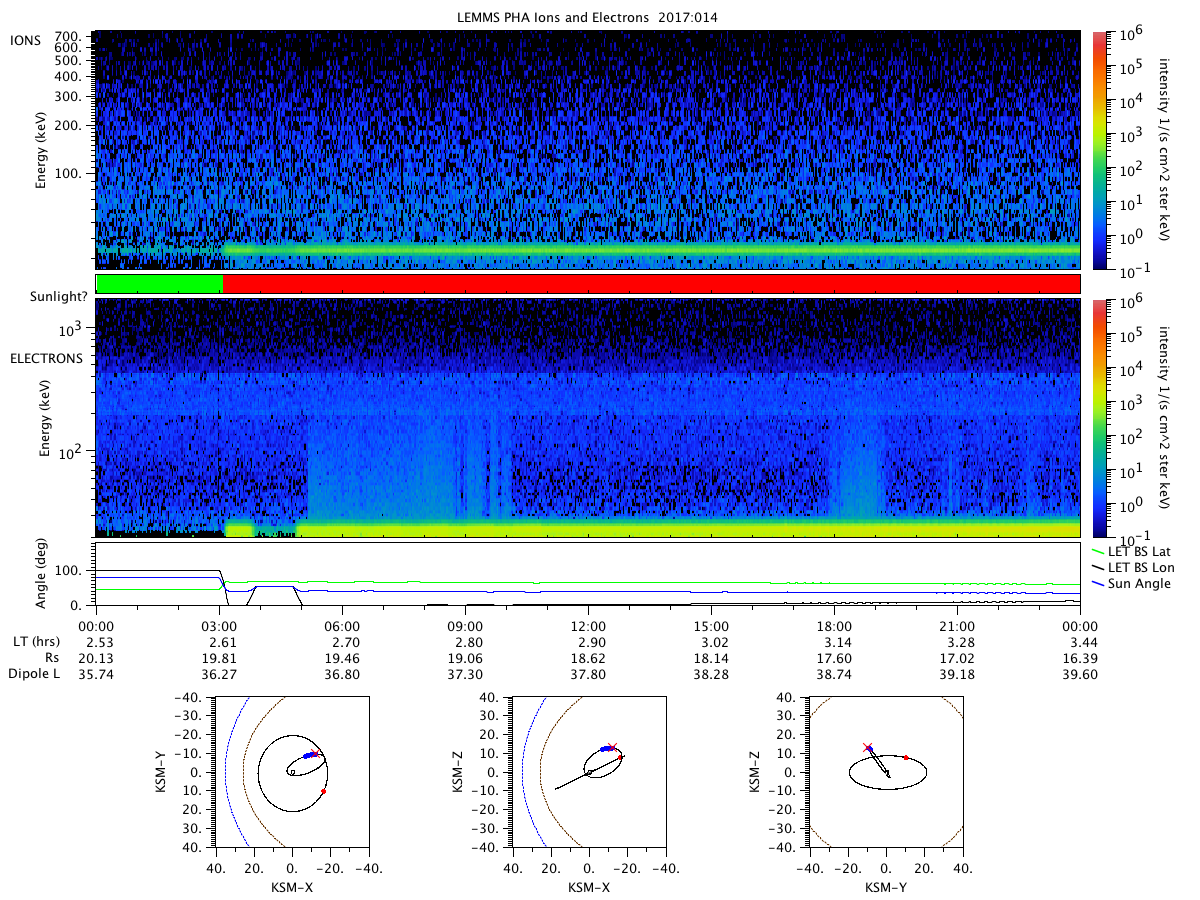Click the green Sunlight indicator segment
The height and width of the screenshot is (900, 1200).
(x=159, y=284)
